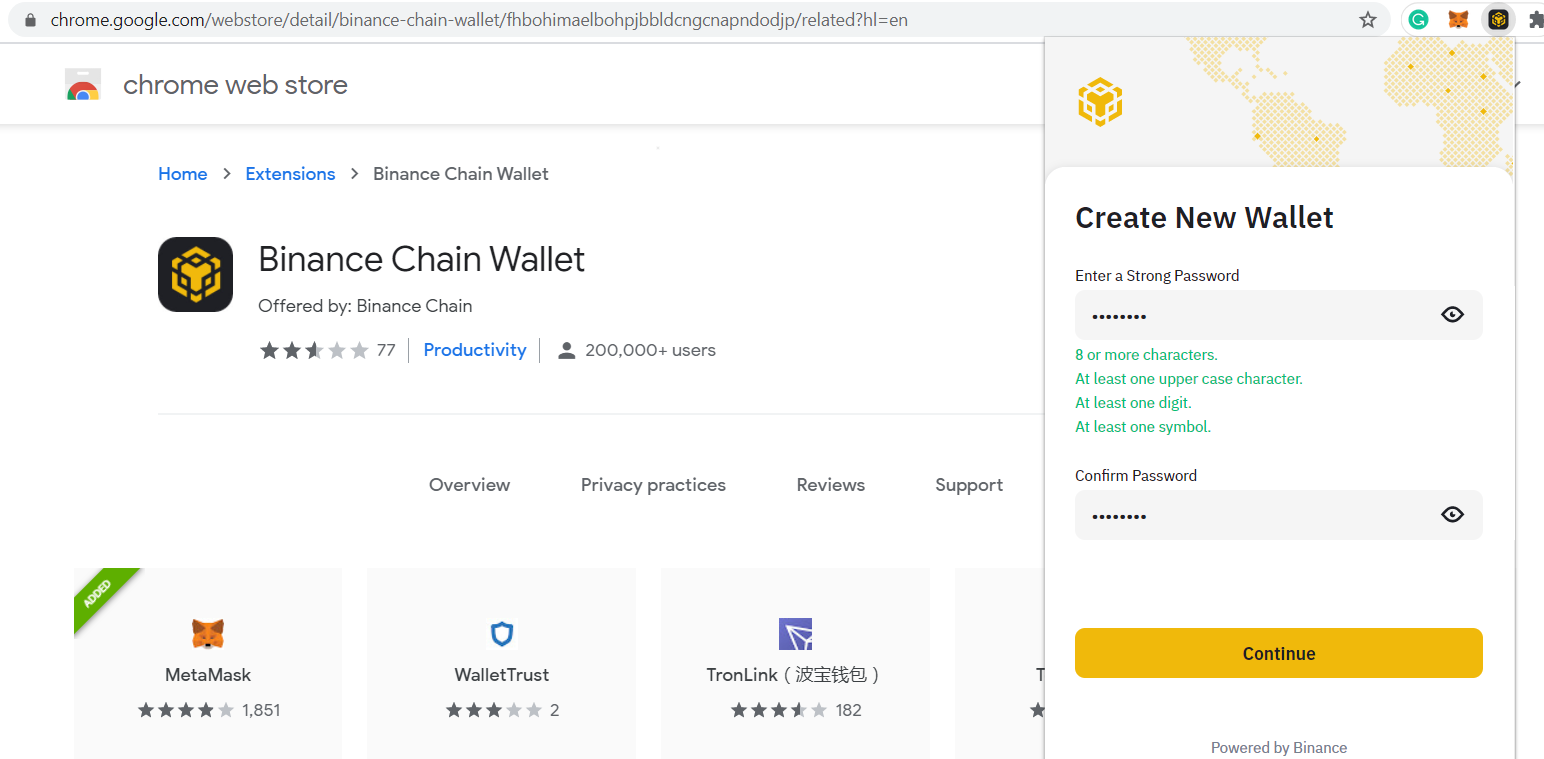Open the Productivity category link
This screenshot has height=759, width=1544.
(475, 350)
